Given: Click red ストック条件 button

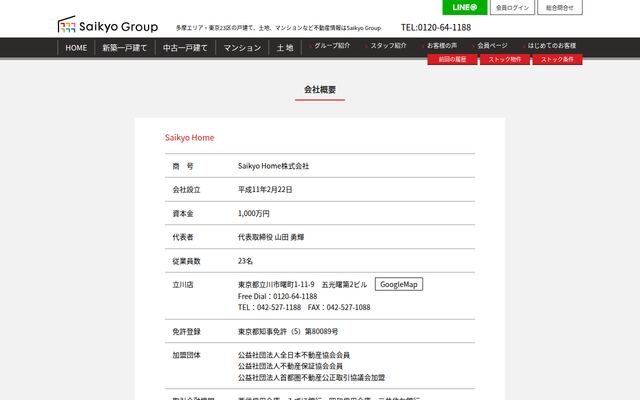Looking at the screenshot, I should [557, 60].
